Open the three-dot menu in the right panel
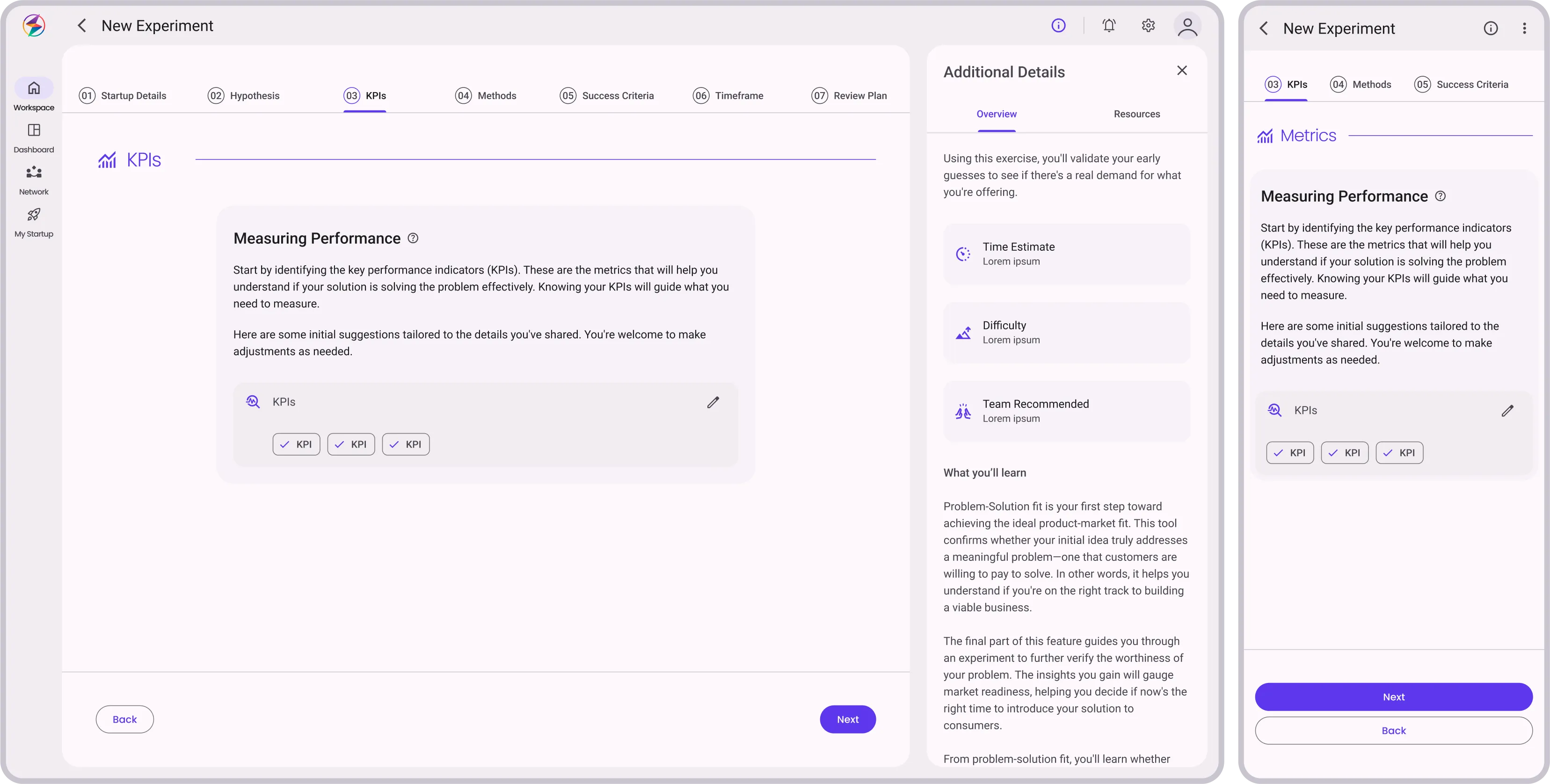 tap(1525, 28)
